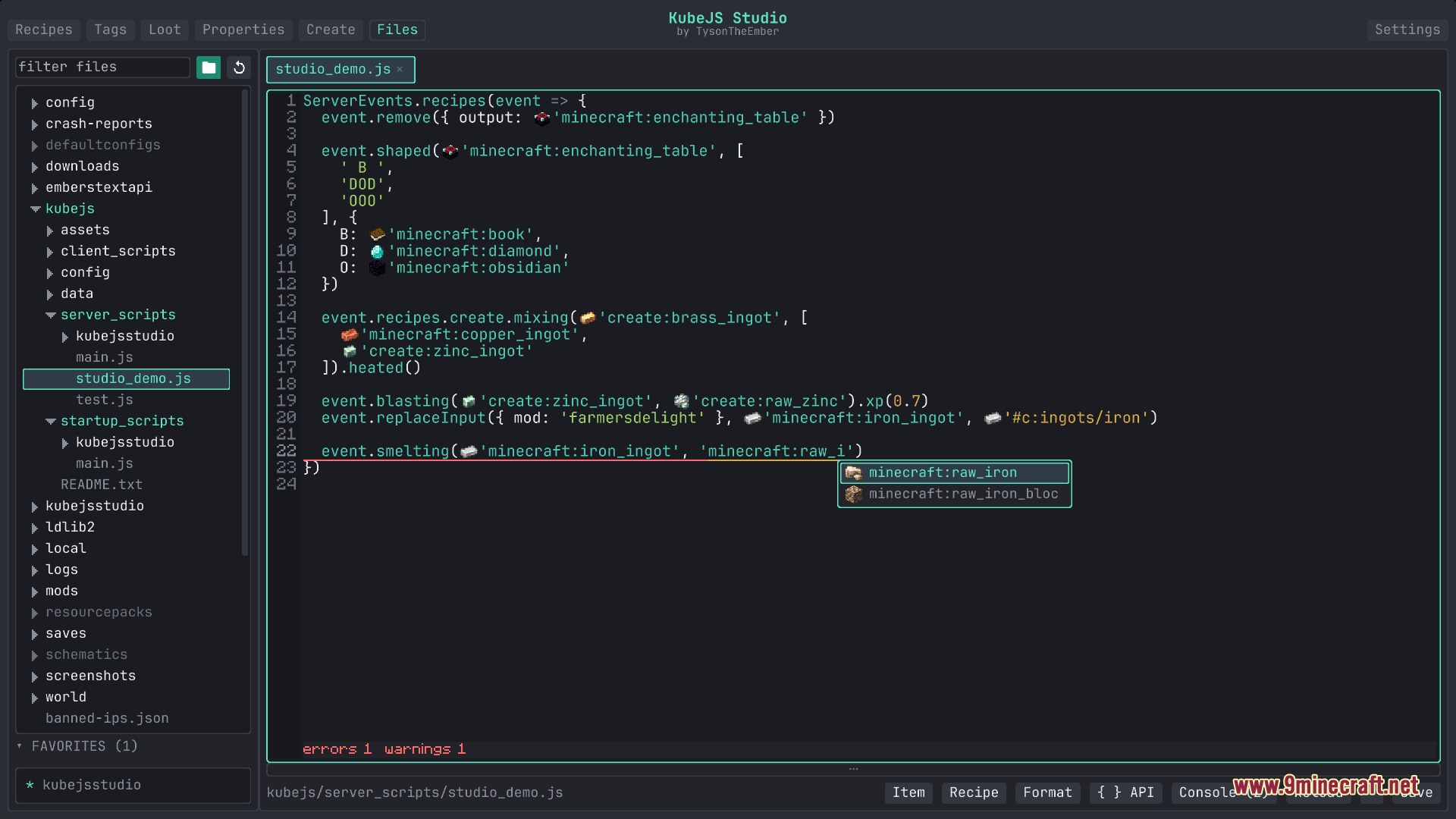The width and height of the screenshot is (1456, 819).
Task: Expand the downloads folder
Action: (x=35, y=167)
